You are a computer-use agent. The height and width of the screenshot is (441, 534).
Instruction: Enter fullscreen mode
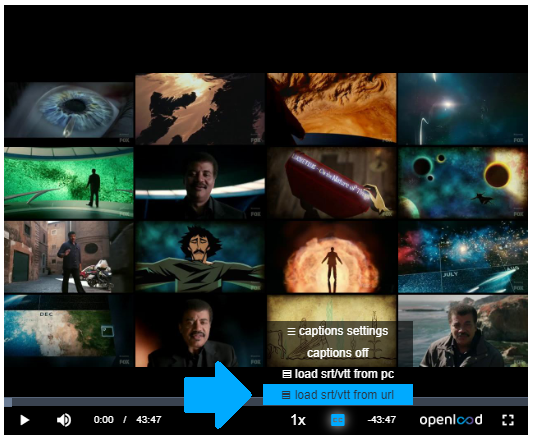coord(508,420)
